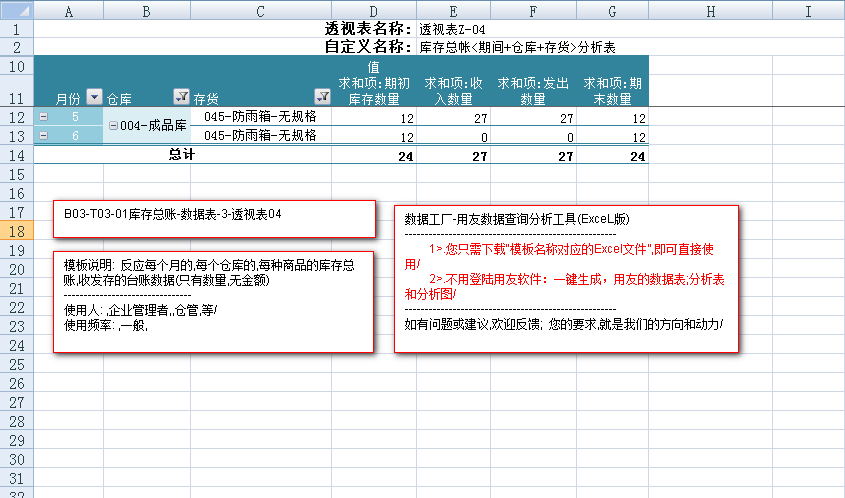Collapse month 6 pivot row

tap(43, 135)
